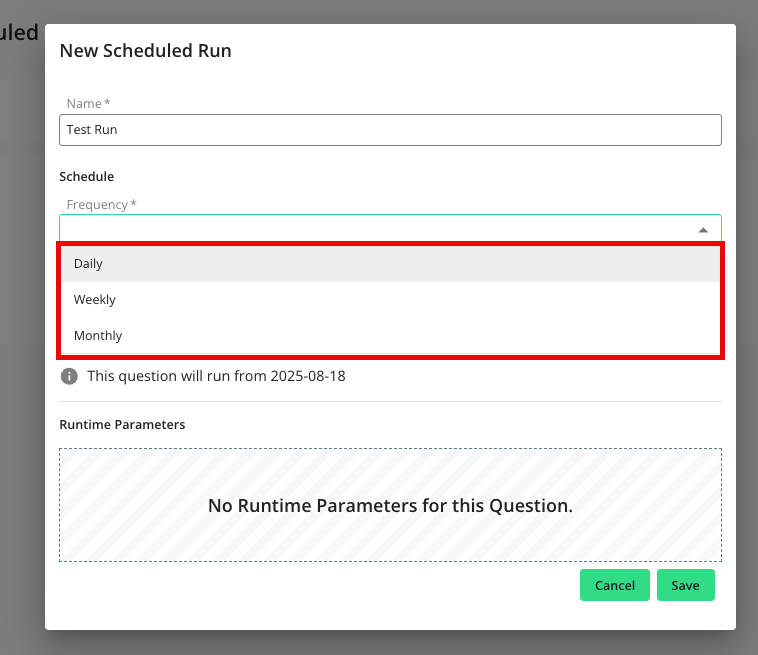
Task: Open the Frequency combo box field
Action: [x=380, y=229]
